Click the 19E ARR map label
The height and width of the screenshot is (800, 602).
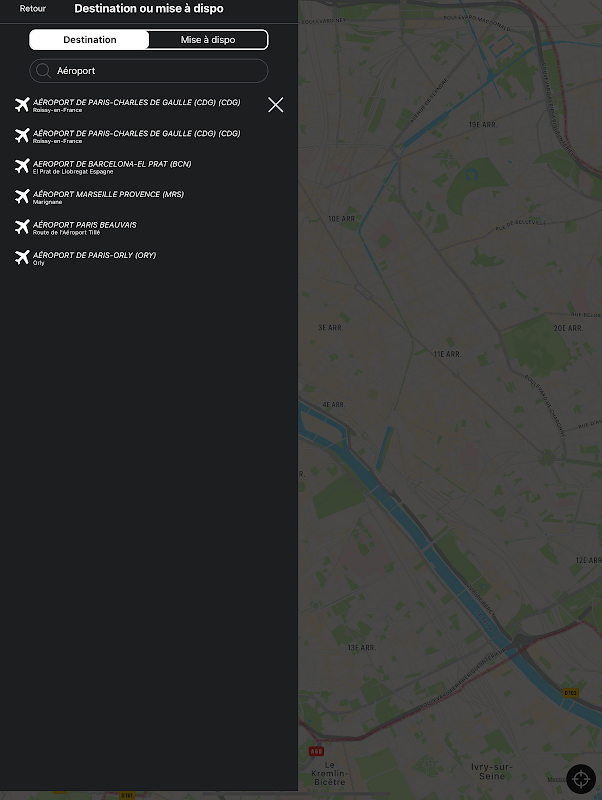coord(482,124)
